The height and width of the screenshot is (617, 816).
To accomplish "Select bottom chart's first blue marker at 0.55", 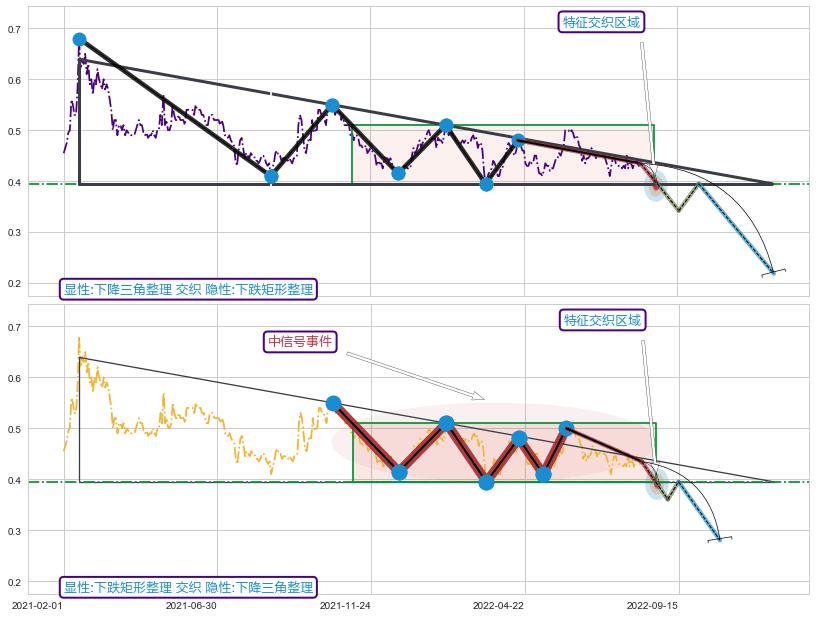I will click(x=333, y=403).
